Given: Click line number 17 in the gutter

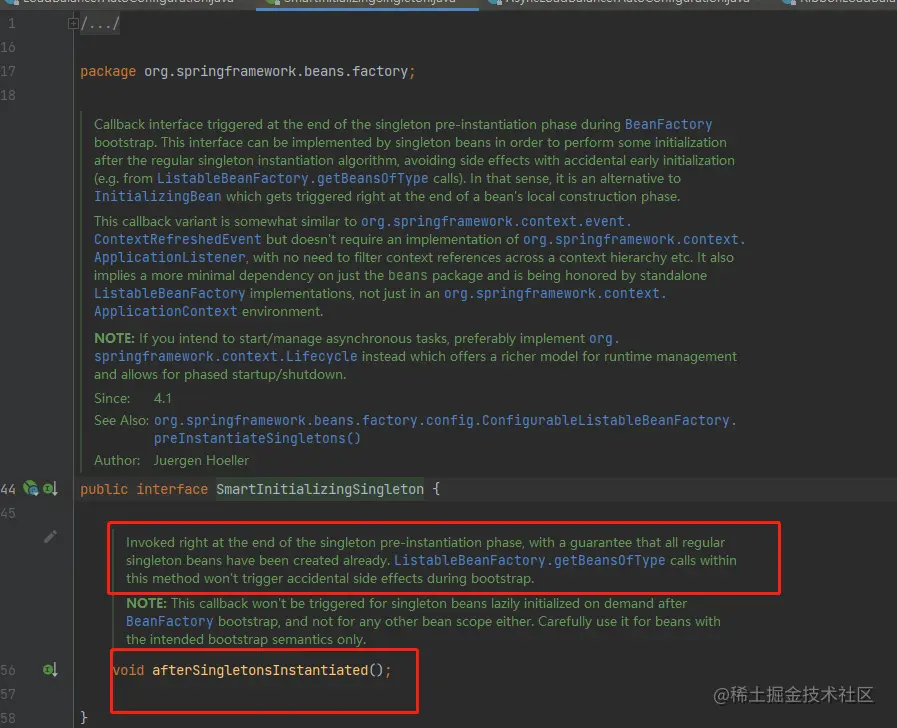Looking at the screenshot, I should pos(8,71).
